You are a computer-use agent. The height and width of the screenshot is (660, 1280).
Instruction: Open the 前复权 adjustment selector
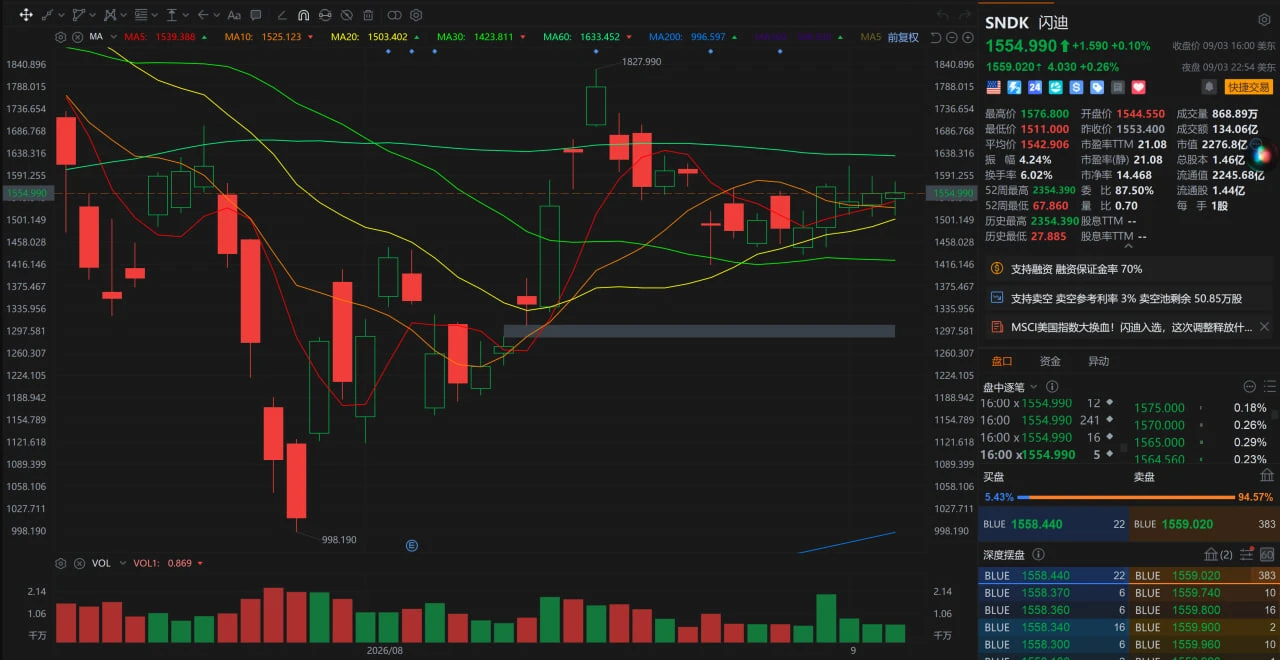click(902, 37)
